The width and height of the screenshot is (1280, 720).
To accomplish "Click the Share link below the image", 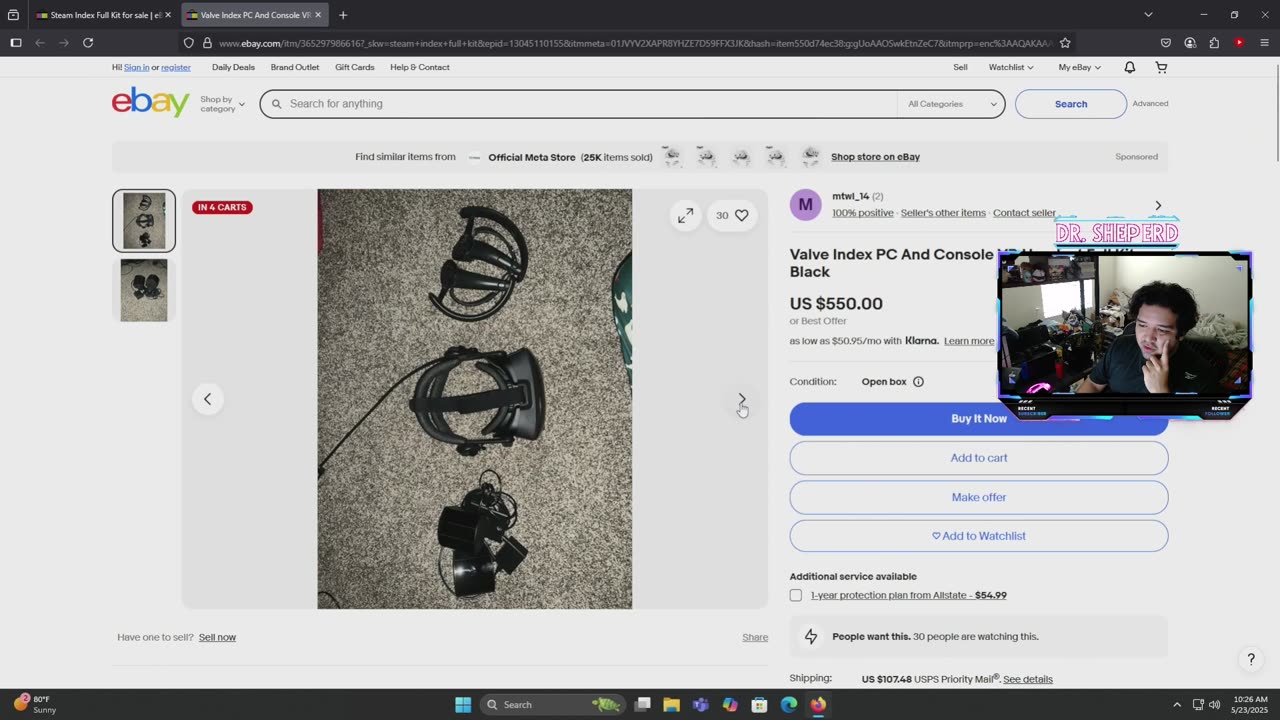I will pyautogui.click(x=755, y=637).
